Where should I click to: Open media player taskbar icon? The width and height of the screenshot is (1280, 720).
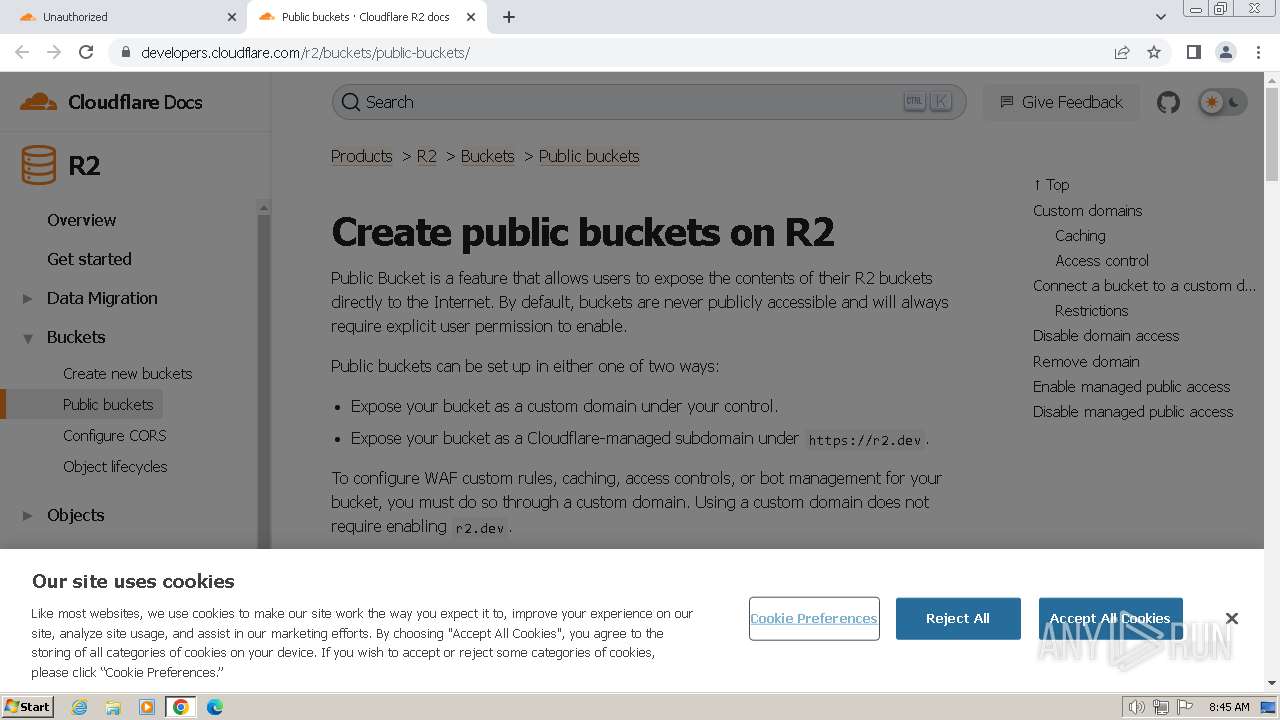tap(147, 707)
